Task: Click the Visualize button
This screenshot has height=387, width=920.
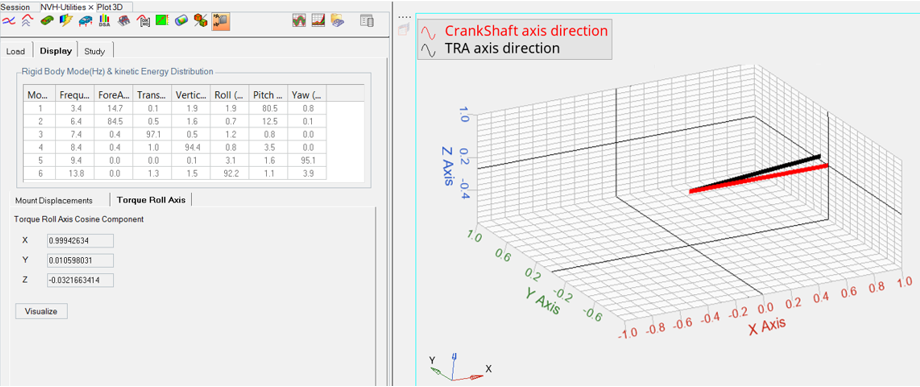Action: tap(41, 311)
